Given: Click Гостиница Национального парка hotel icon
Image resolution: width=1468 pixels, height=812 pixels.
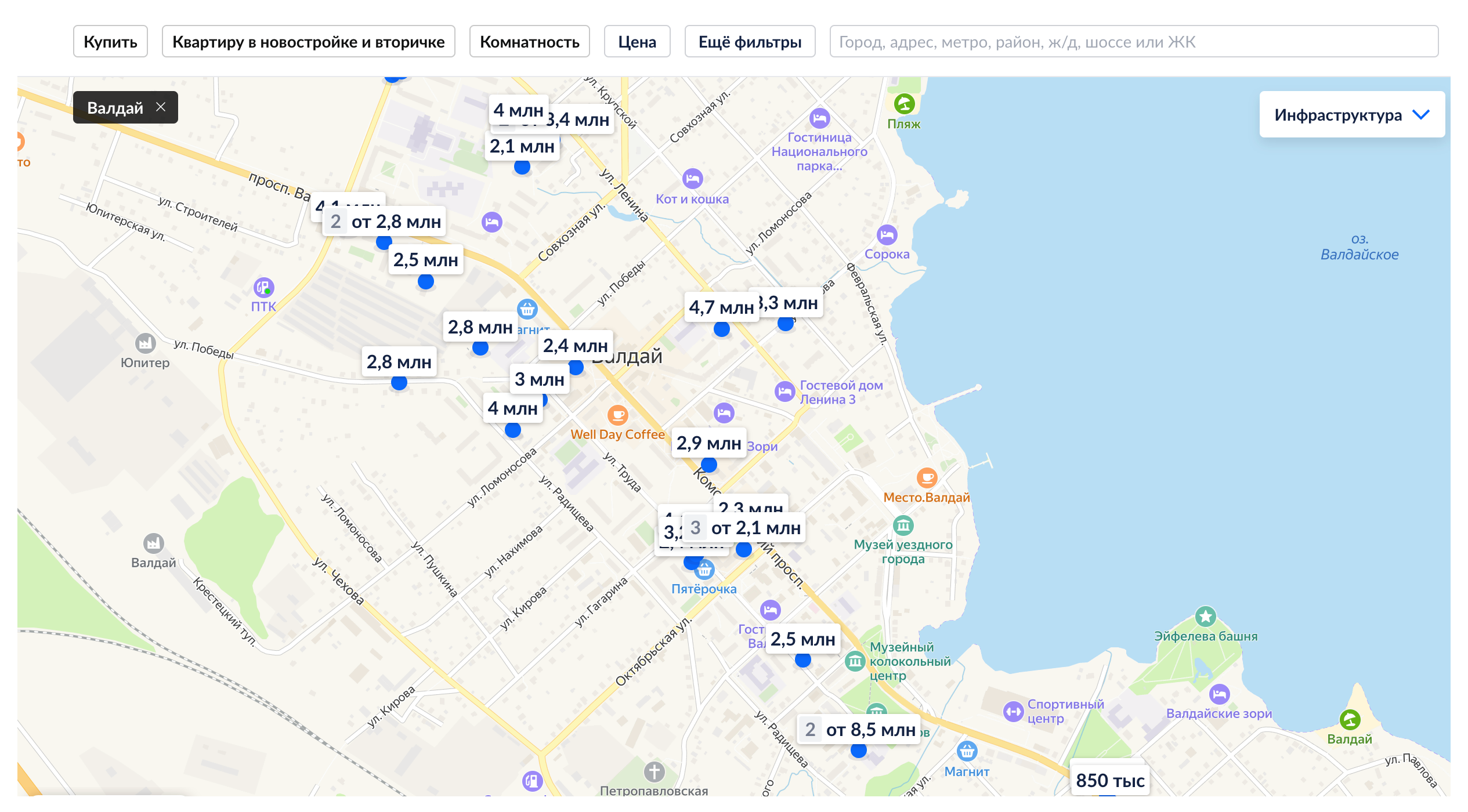Looking at the screenshot, I should click(819, 118).
